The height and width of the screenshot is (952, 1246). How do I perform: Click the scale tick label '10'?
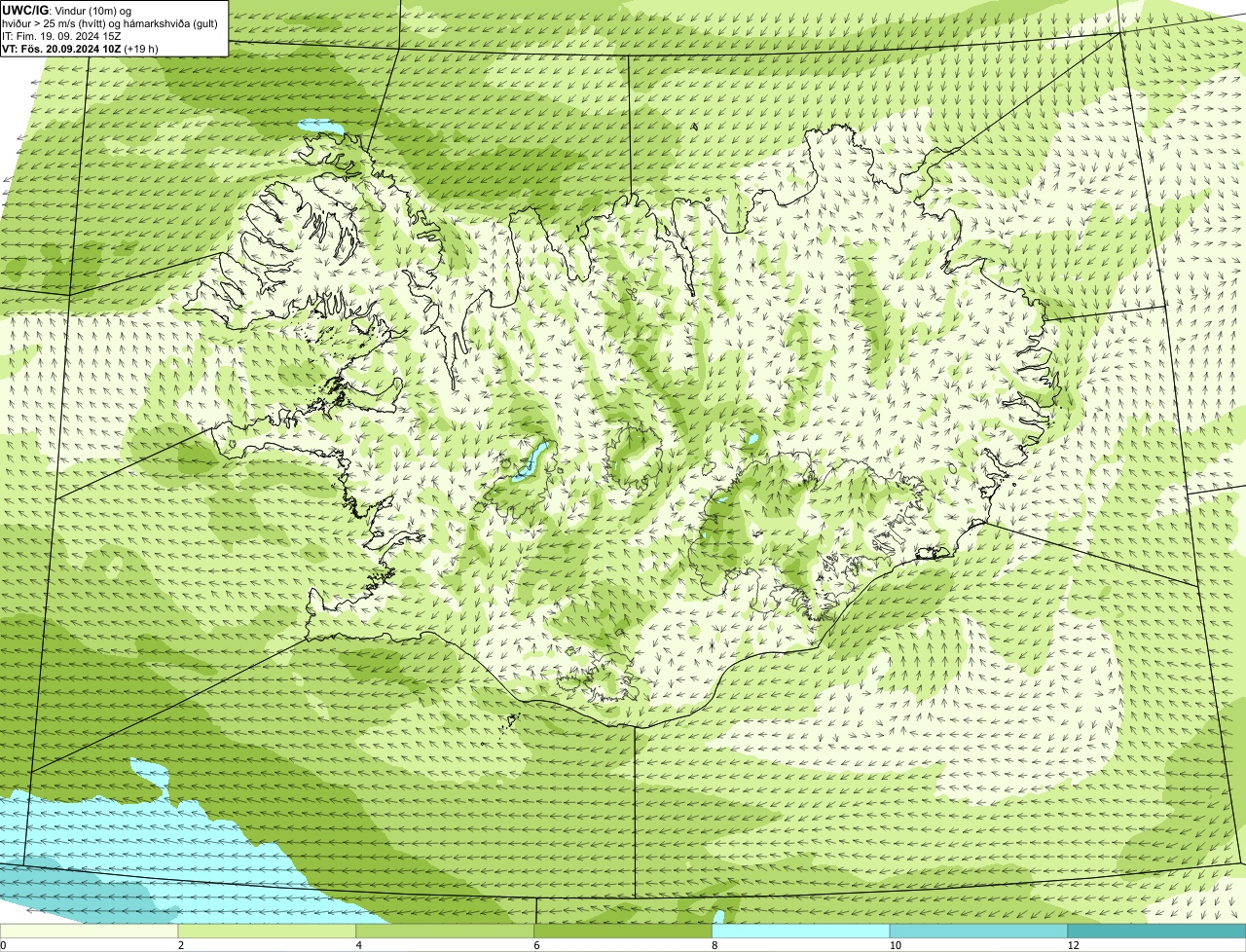(x=894, y=945)
